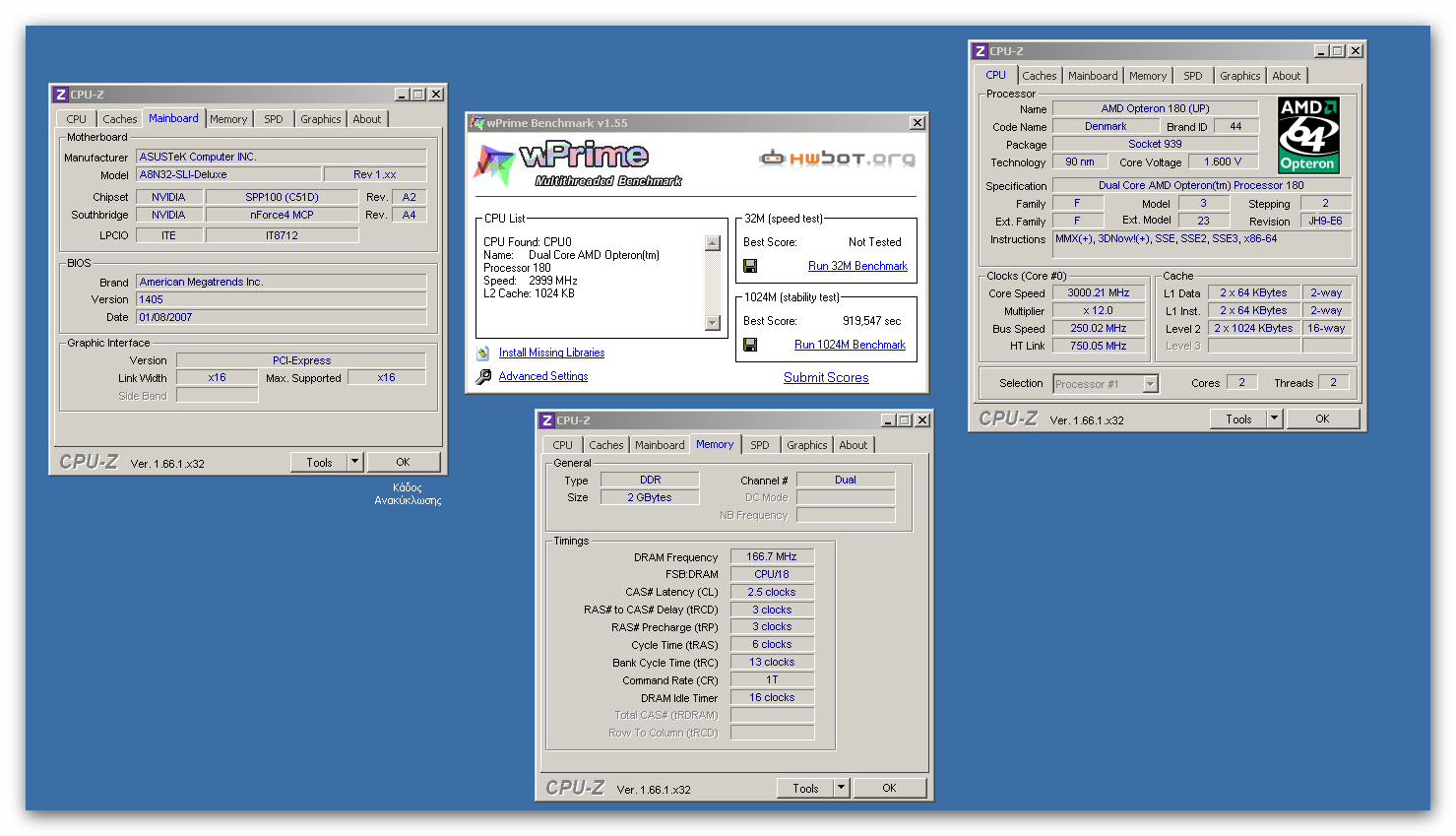1456x836 pixels.
Task: Click the Tools button in the Memory window
Action: point(805,788)
